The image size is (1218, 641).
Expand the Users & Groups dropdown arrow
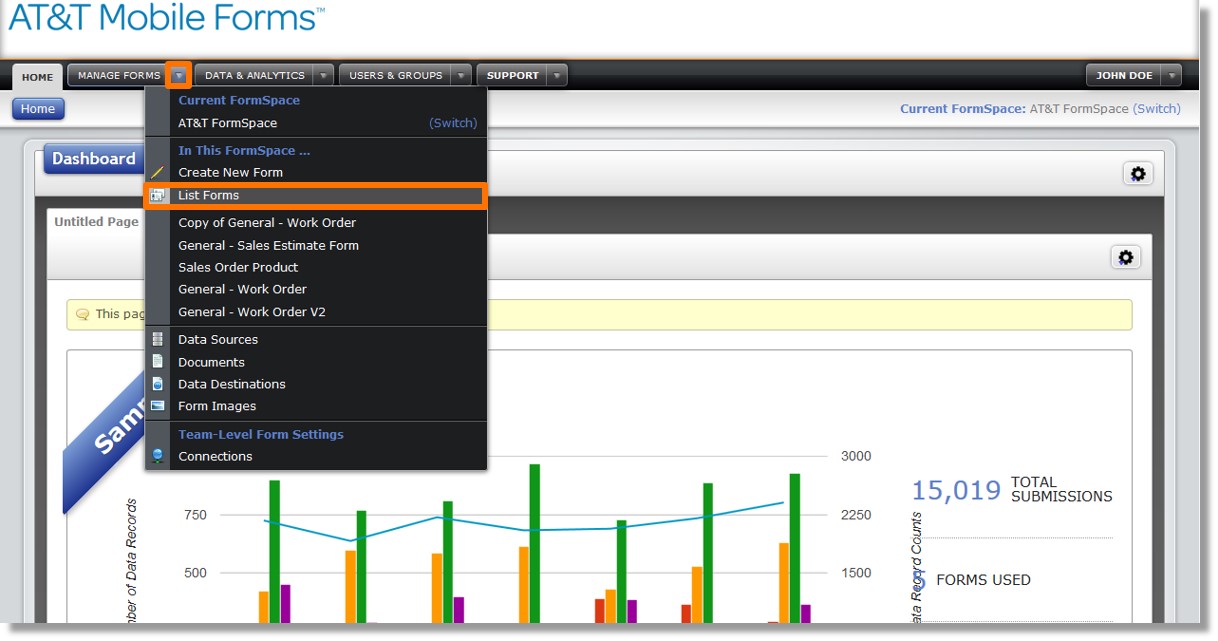(x=461, y=75)
